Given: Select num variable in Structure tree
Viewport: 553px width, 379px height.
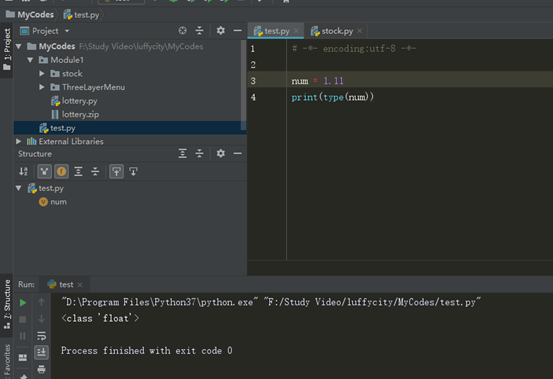Looking at the screenshot, I should [x=58, y=202].
